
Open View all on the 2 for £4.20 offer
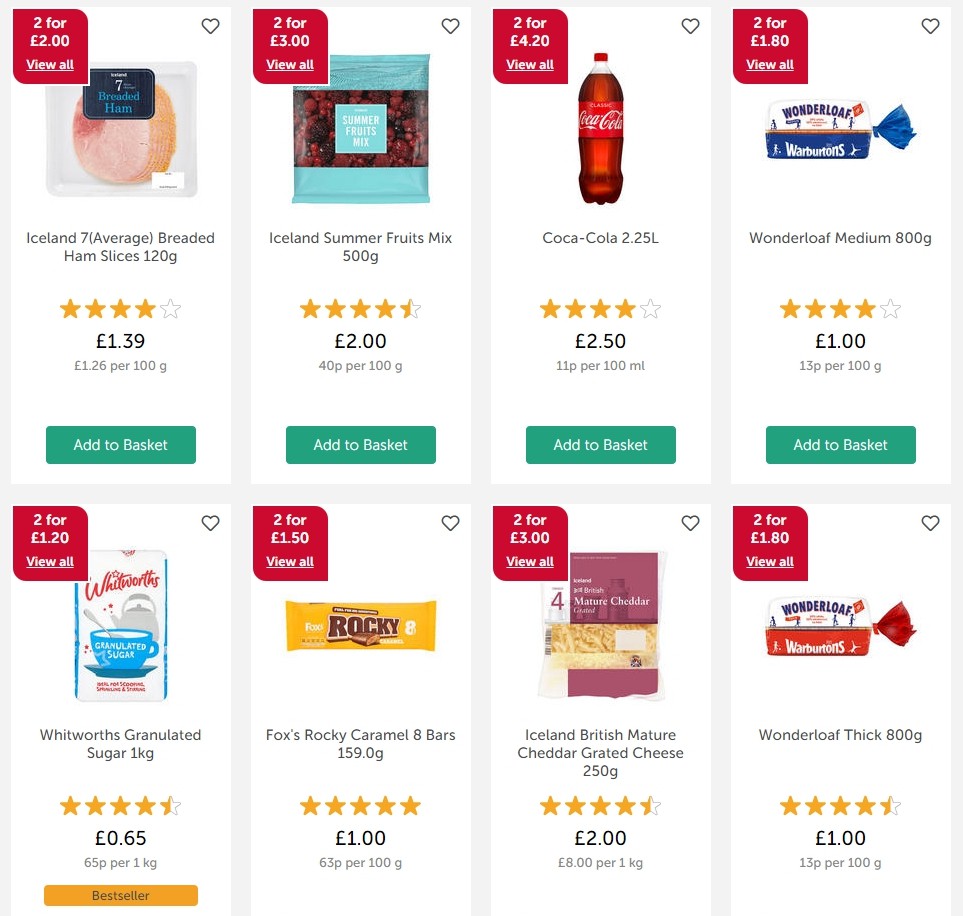pyautogui.click(x=529, y=64)
